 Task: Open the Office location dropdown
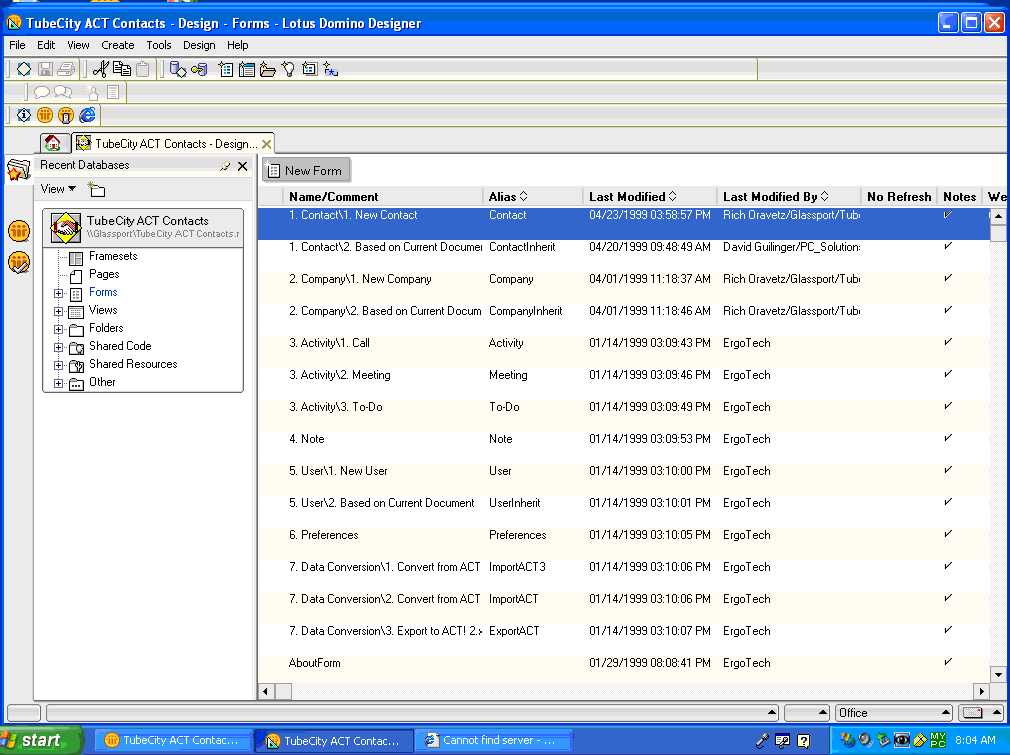pyautogui.click(x=893, y=712)
